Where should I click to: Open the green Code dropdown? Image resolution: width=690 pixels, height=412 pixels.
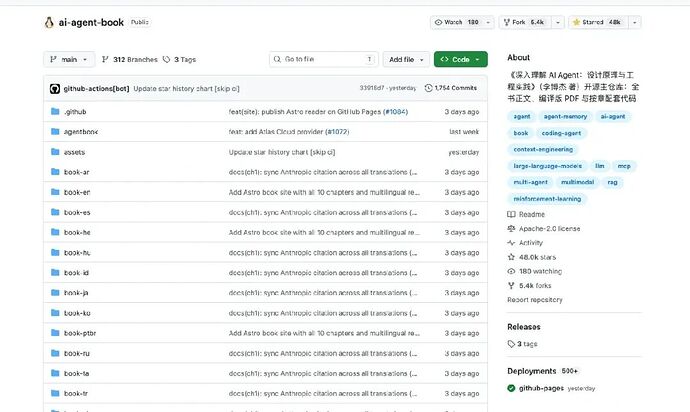pyautogui.click(x=461, y=59)
